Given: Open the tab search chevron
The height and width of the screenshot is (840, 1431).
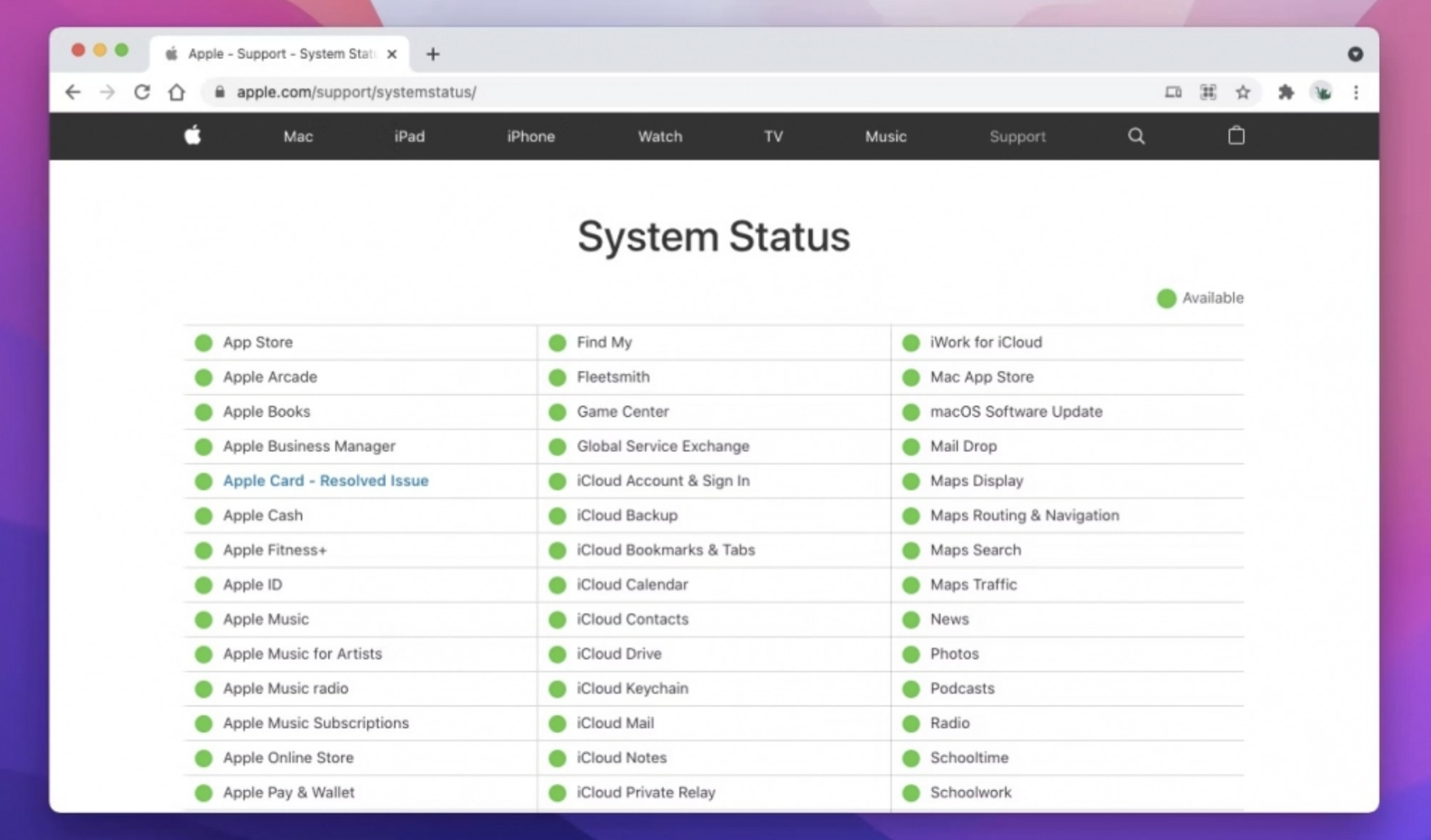Looking at the screenshot, I should (x=1356, y=54).
